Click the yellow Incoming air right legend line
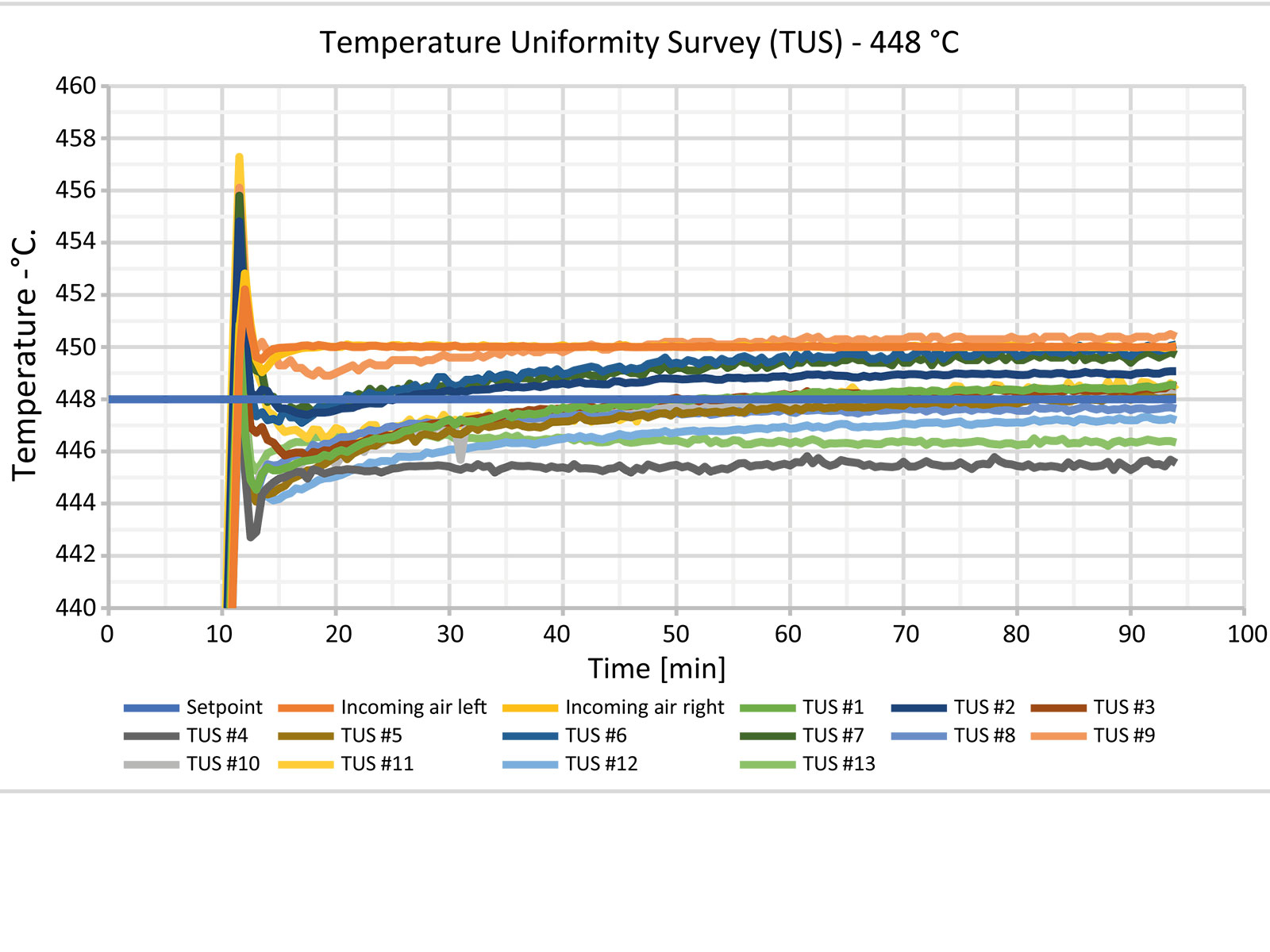1270x952 pixels. 531,708
